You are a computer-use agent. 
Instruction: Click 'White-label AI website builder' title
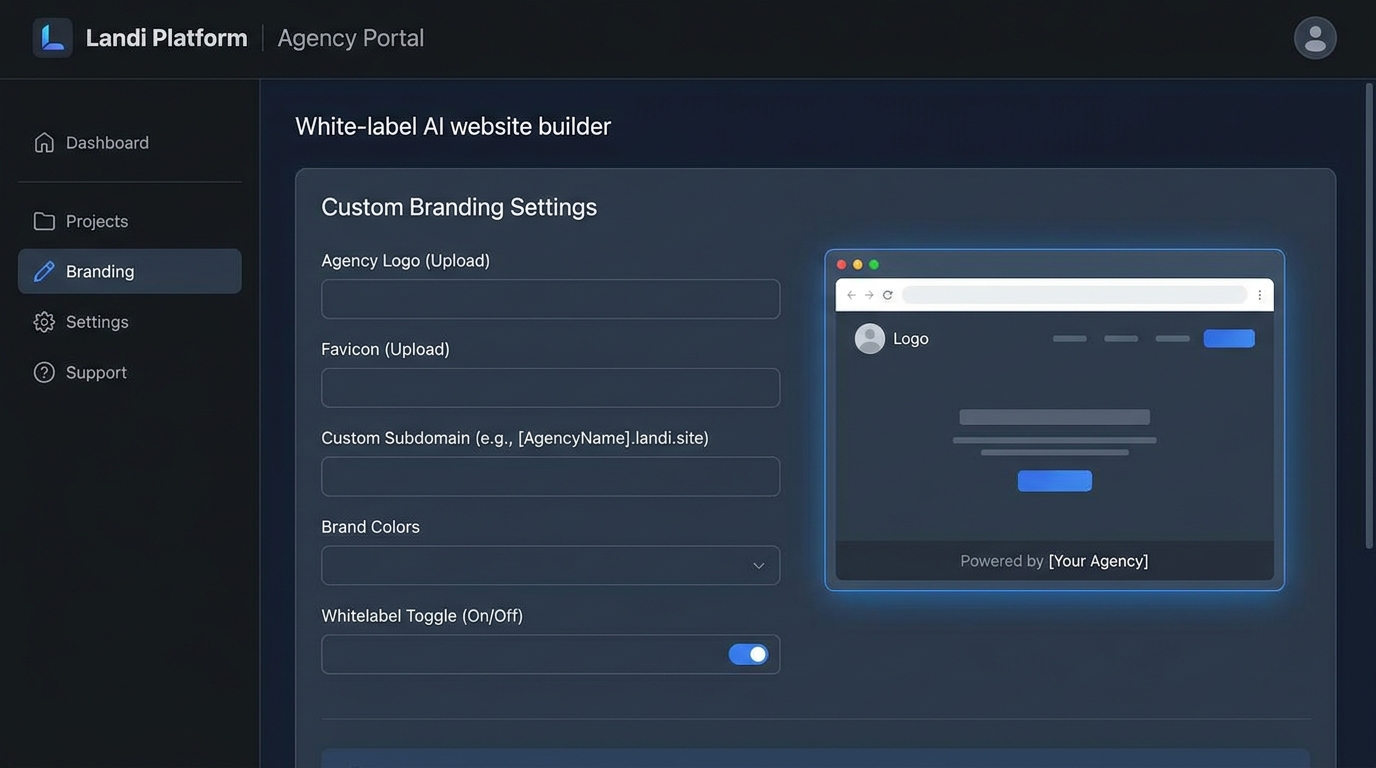tap(453, 126)
